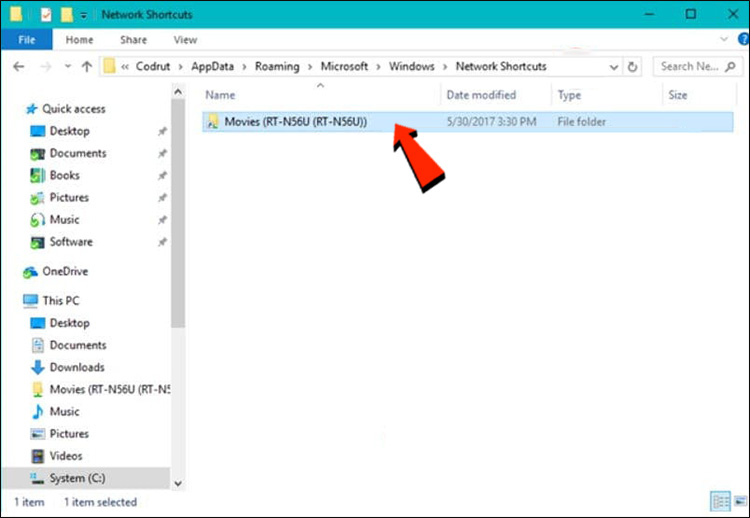Open Customize Quick Access Toolbar dropdown
Image resolution: width=750 pixels, height=518 pixels.
click(x=83, y=15)
